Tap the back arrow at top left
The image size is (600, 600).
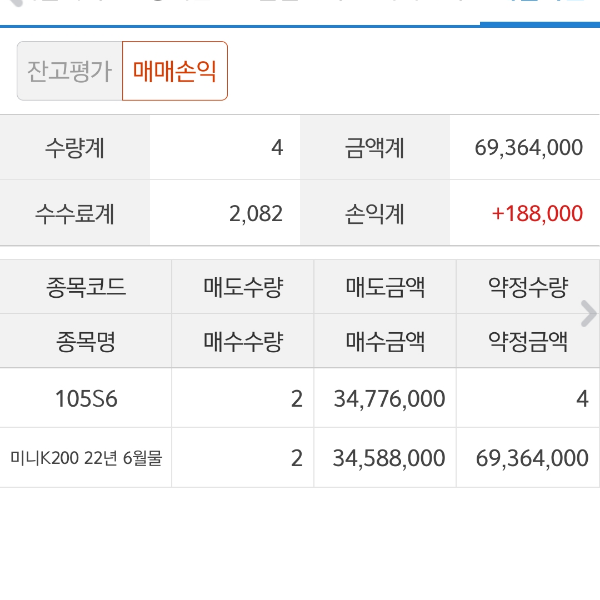coord(12,5)
